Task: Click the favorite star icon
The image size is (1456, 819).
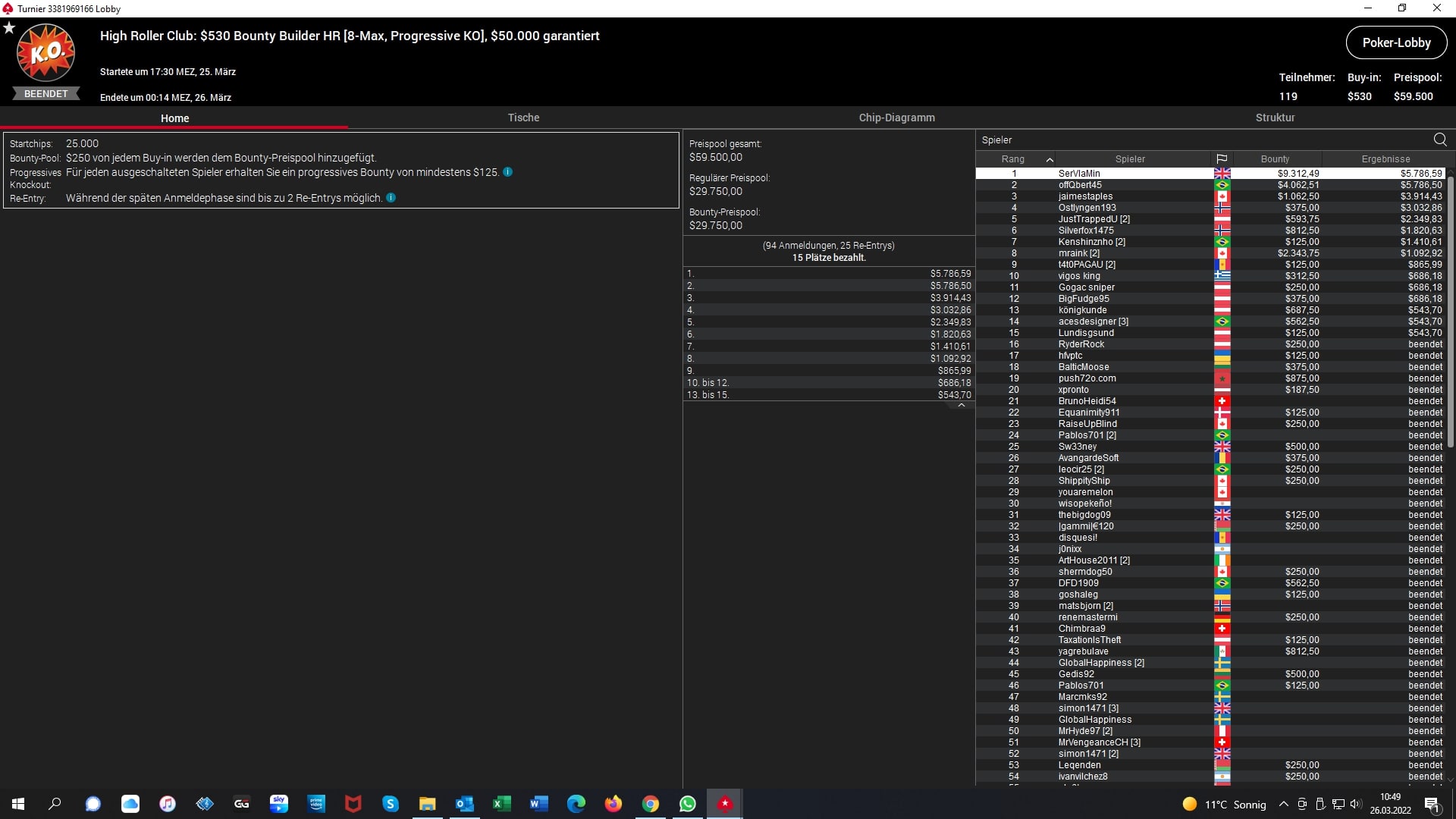Action: 9,28
